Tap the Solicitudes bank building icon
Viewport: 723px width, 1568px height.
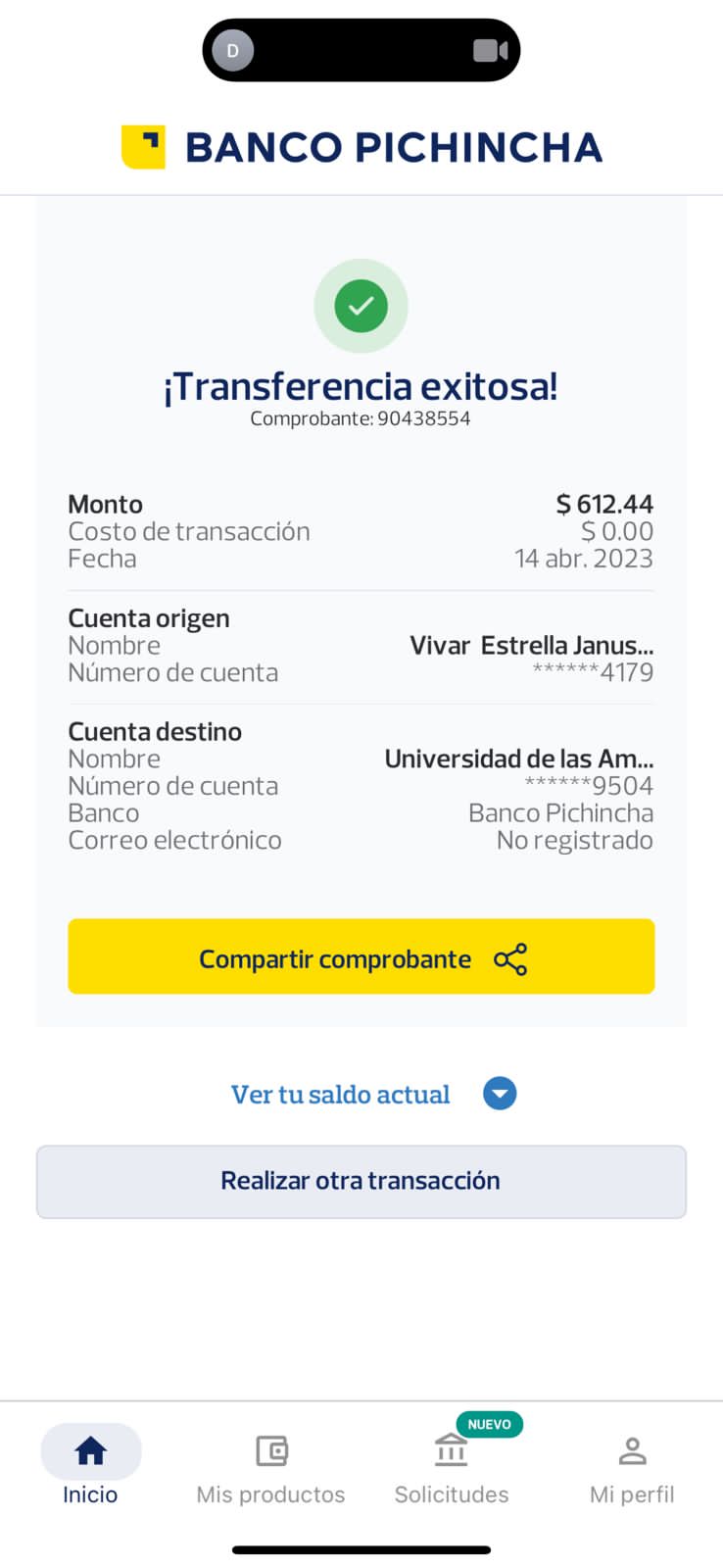click(x=451, y=1449)
